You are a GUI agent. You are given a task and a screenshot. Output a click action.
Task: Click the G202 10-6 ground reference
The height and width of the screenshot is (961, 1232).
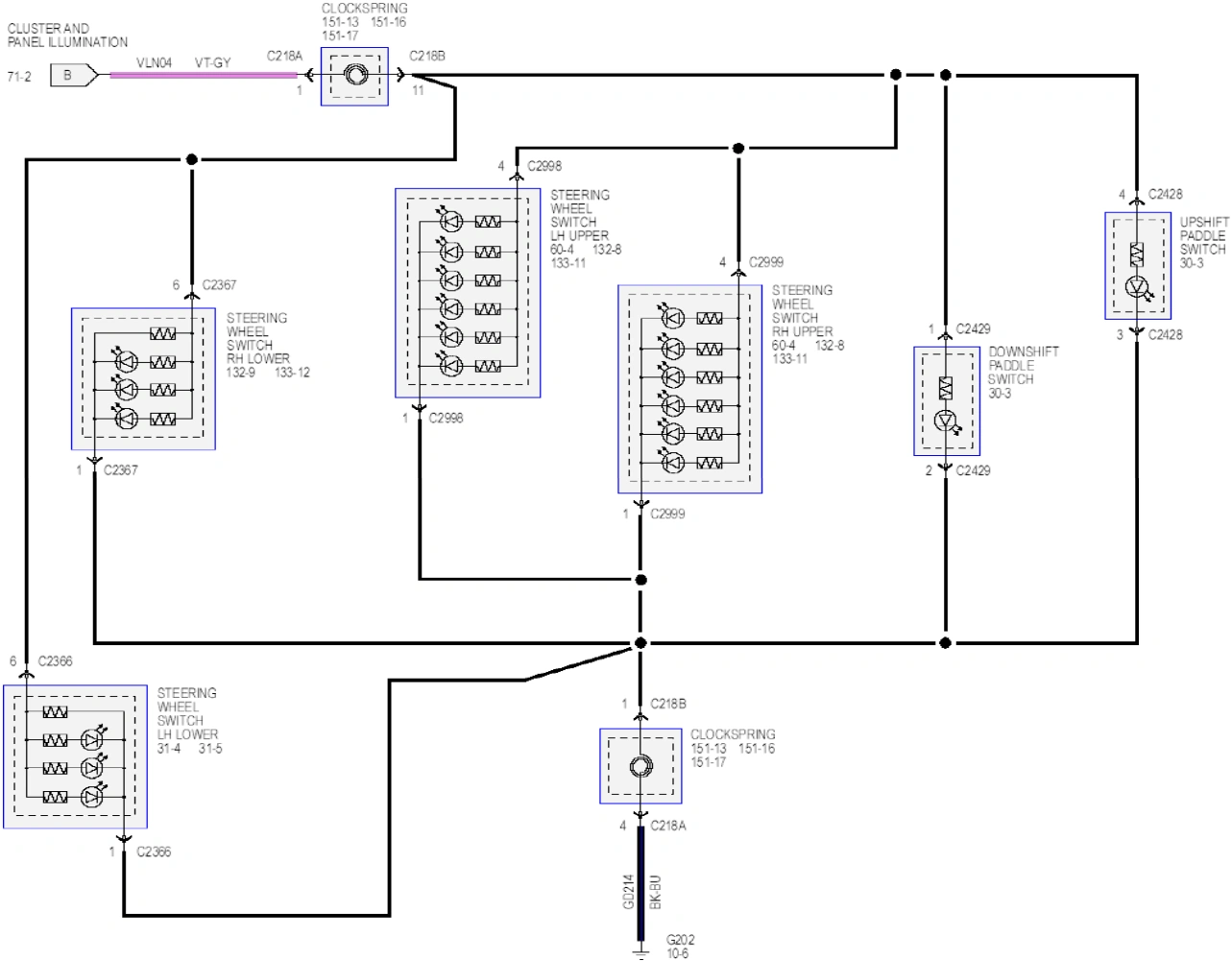[680, 947]
